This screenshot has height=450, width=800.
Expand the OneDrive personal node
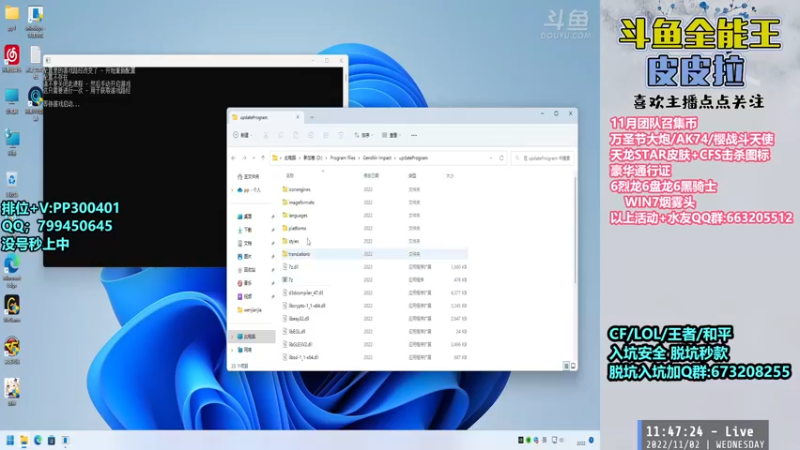233,190
